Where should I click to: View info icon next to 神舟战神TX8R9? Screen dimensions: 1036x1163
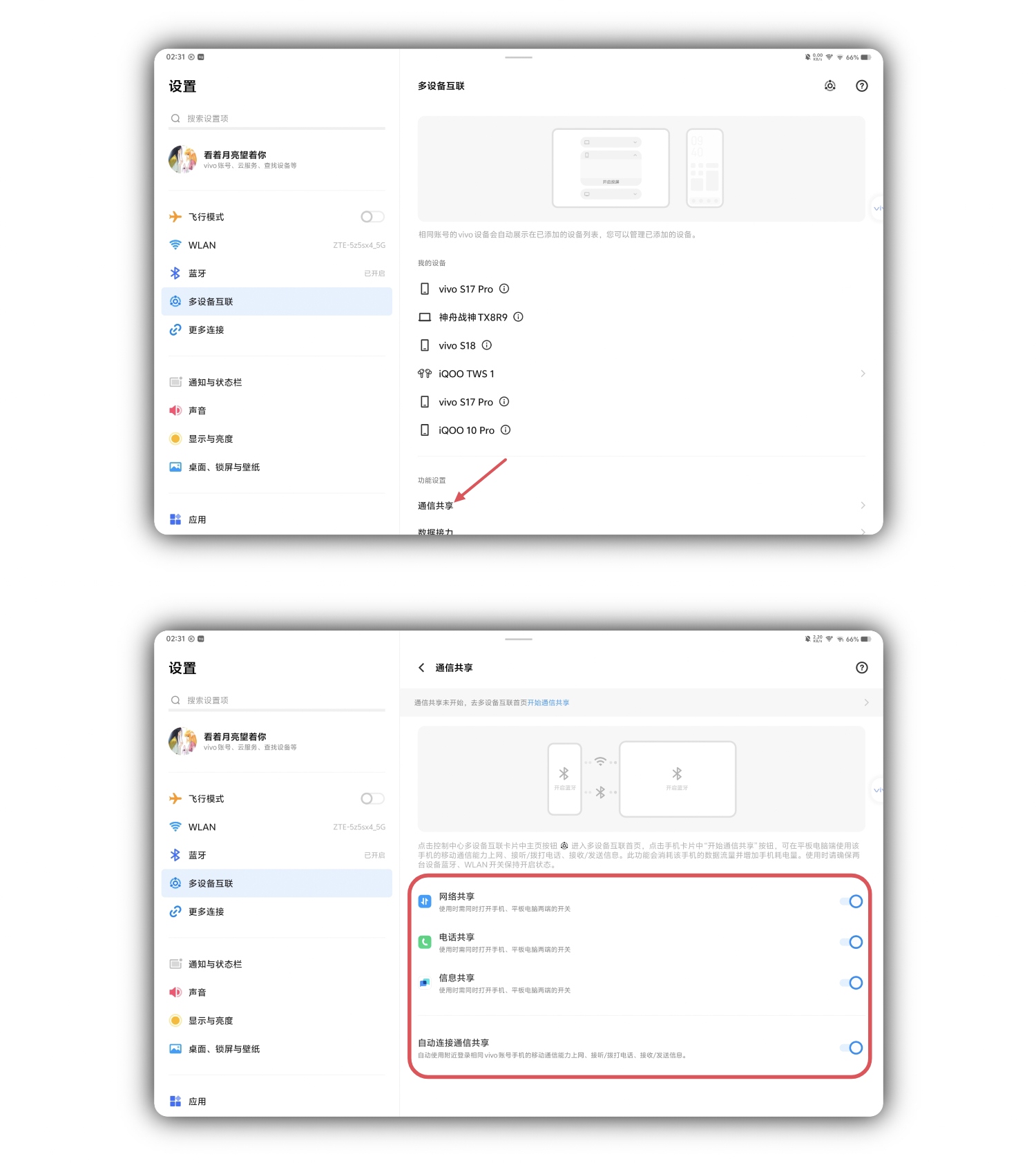coord(518,317)
